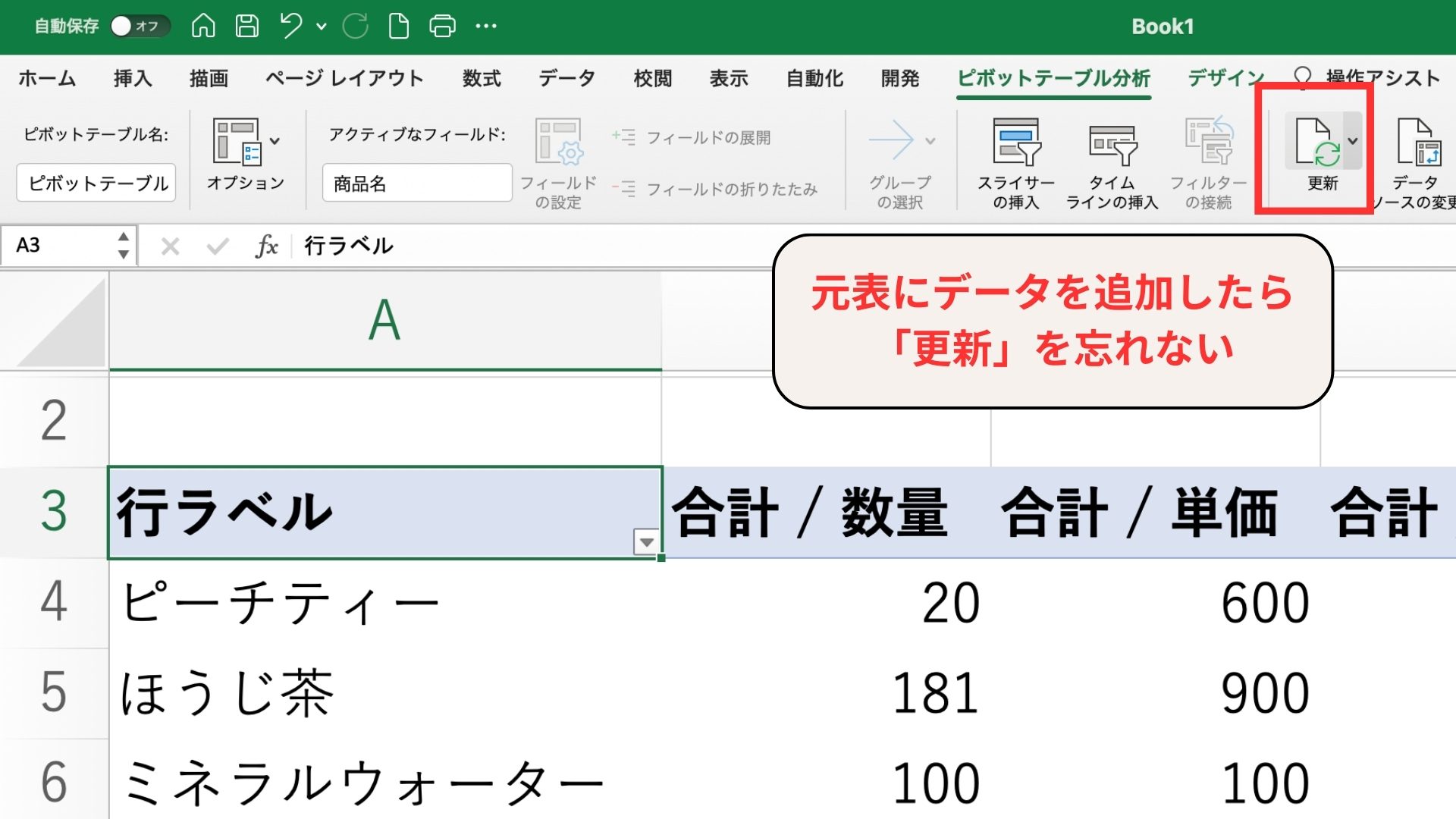Click the Refresh (更新) icon
This screenshot has width=1456, height=819.
click(x=1316, y=143)
